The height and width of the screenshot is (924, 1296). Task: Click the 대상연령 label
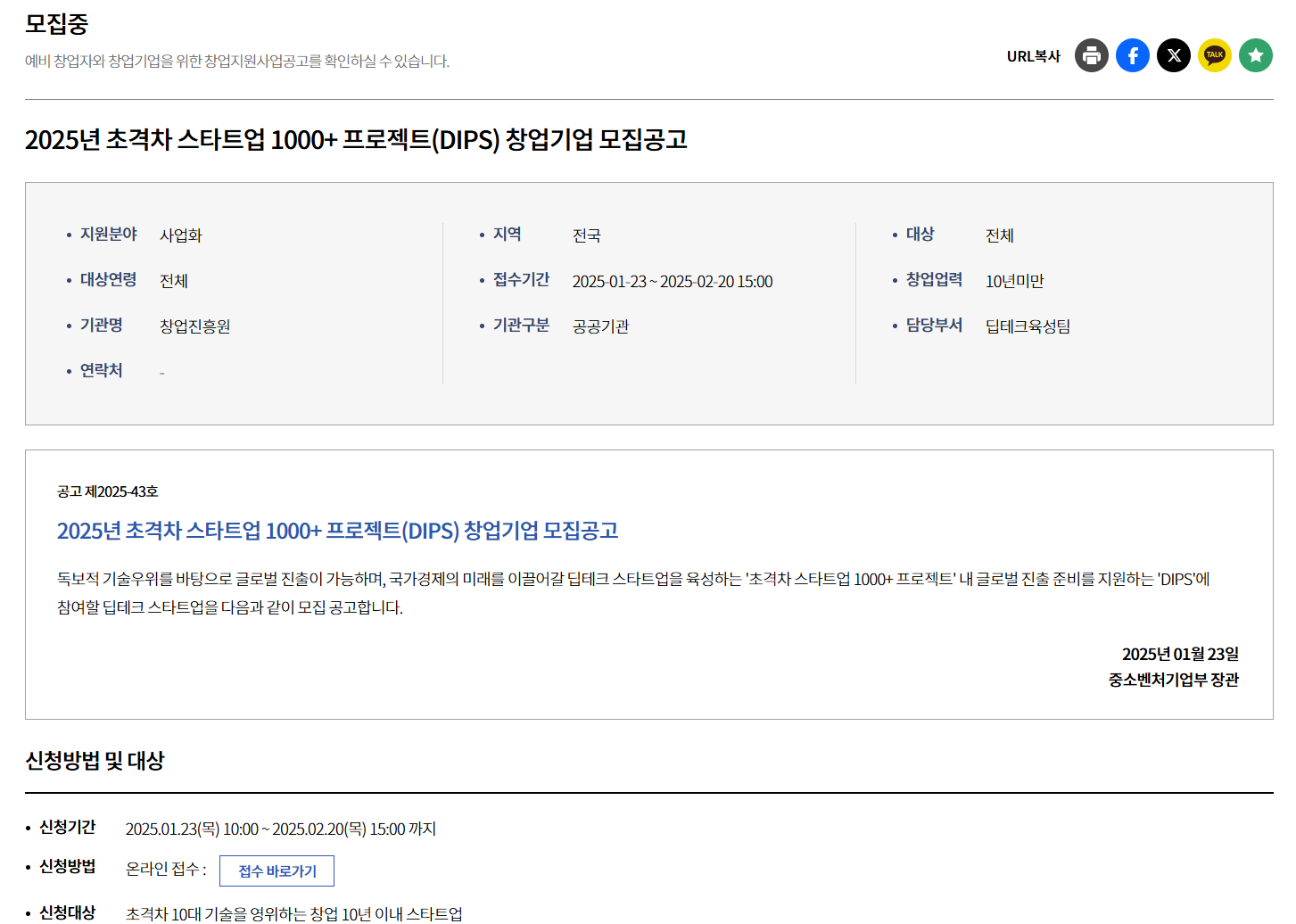[x=109, y=279]
